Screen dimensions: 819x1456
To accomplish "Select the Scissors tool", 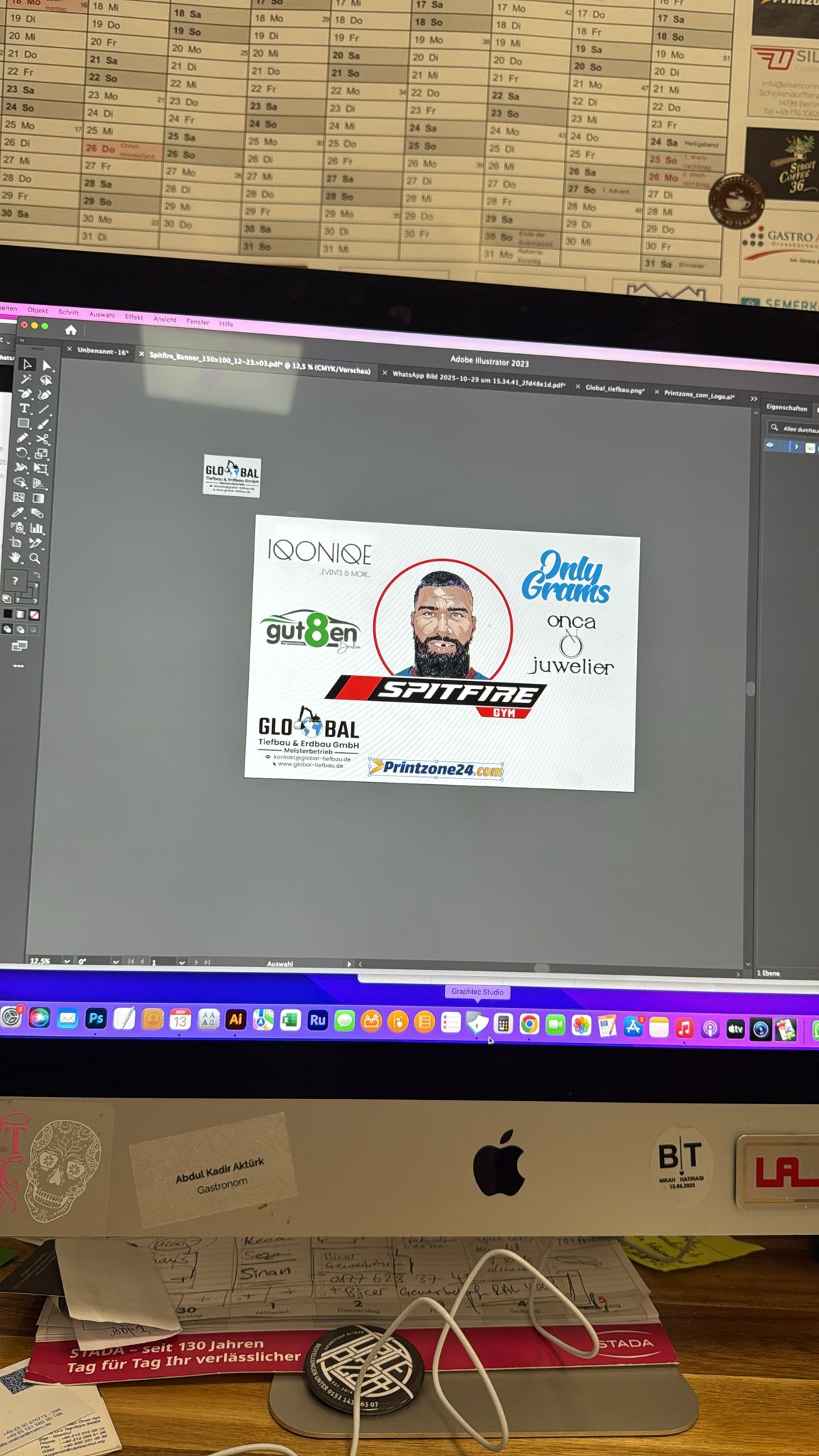I will pyautogui.click(x=42, y=438).
